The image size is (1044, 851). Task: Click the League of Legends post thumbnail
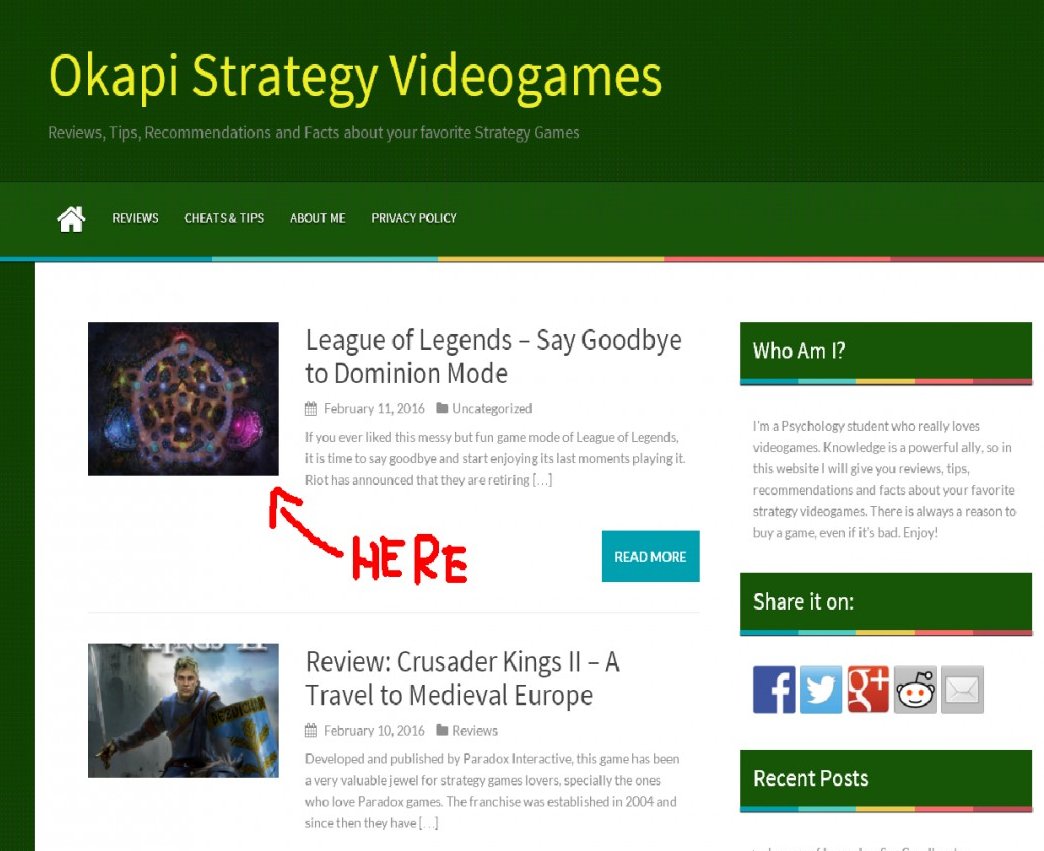point(183,399)
